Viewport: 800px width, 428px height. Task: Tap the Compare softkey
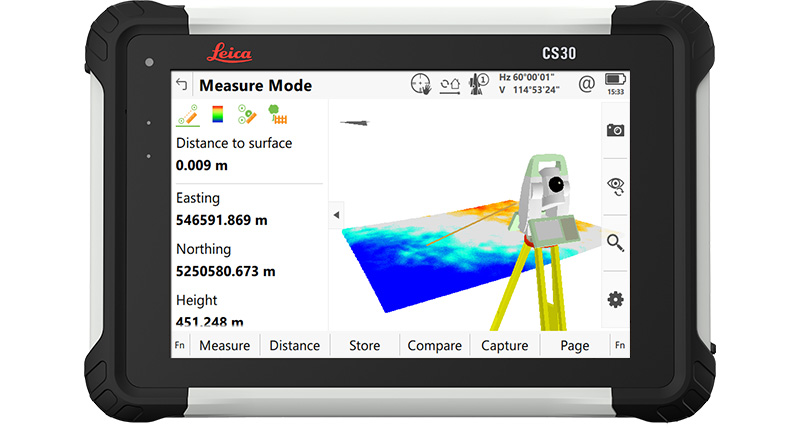(x=434, y=345)
